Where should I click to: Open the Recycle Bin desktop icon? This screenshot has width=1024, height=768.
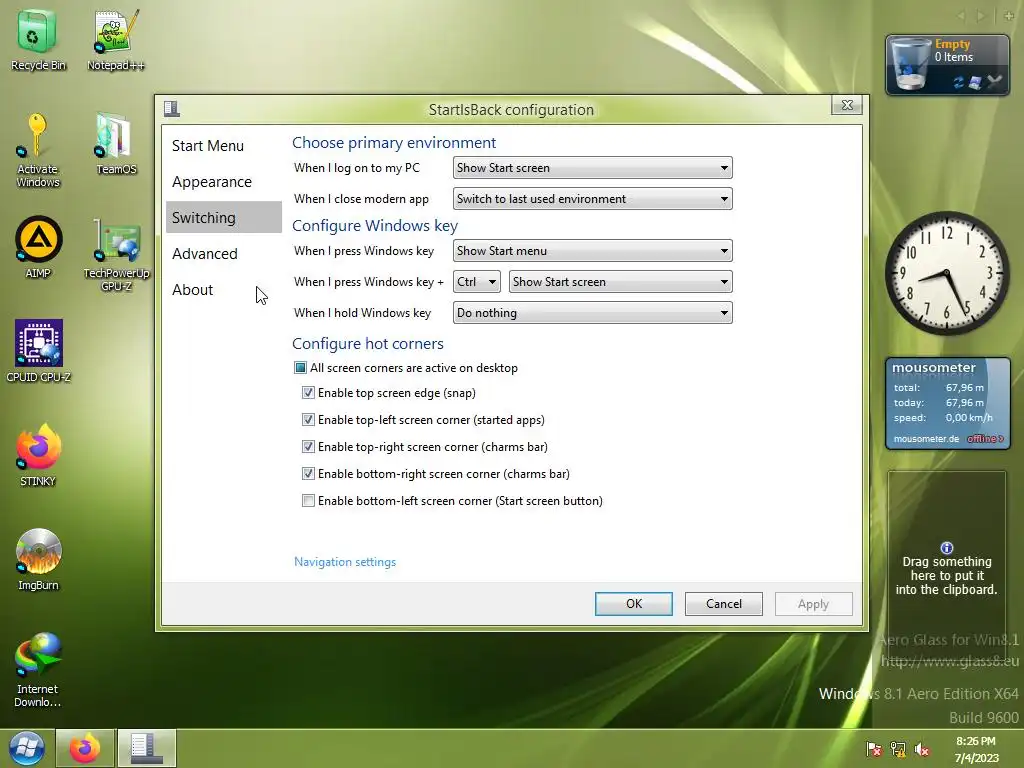click(x=37, y=39)
